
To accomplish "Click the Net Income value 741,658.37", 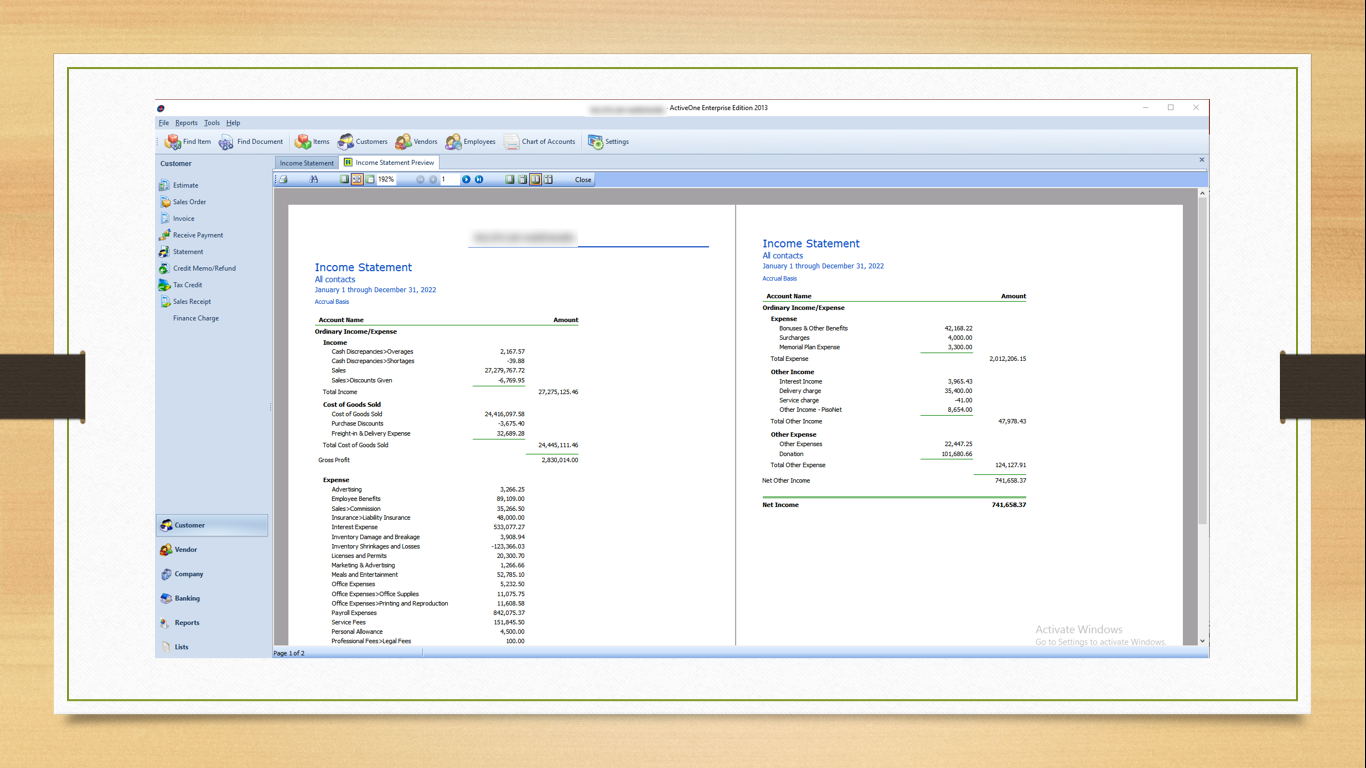I will click(x=1008, y=505).
